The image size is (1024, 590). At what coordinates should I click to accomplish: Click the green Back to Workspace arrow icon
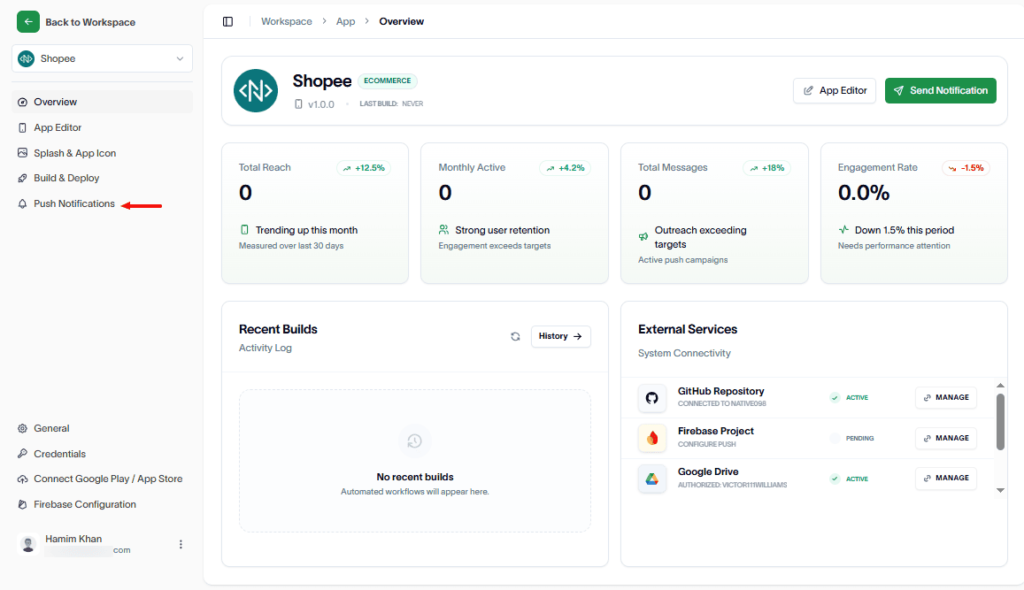[28, 22]
